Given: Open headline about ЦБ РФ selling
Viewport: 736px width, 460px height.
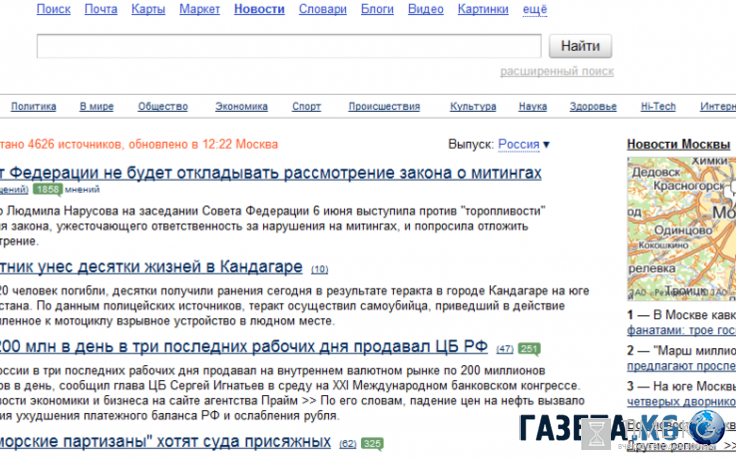Looking at the screenshot, I should 244,346.
